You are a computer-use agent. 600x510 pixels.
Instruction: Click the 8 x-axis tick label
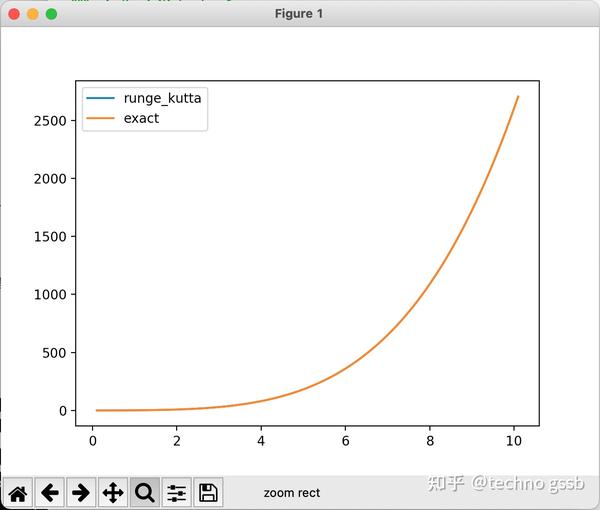(x=430, y=441)
